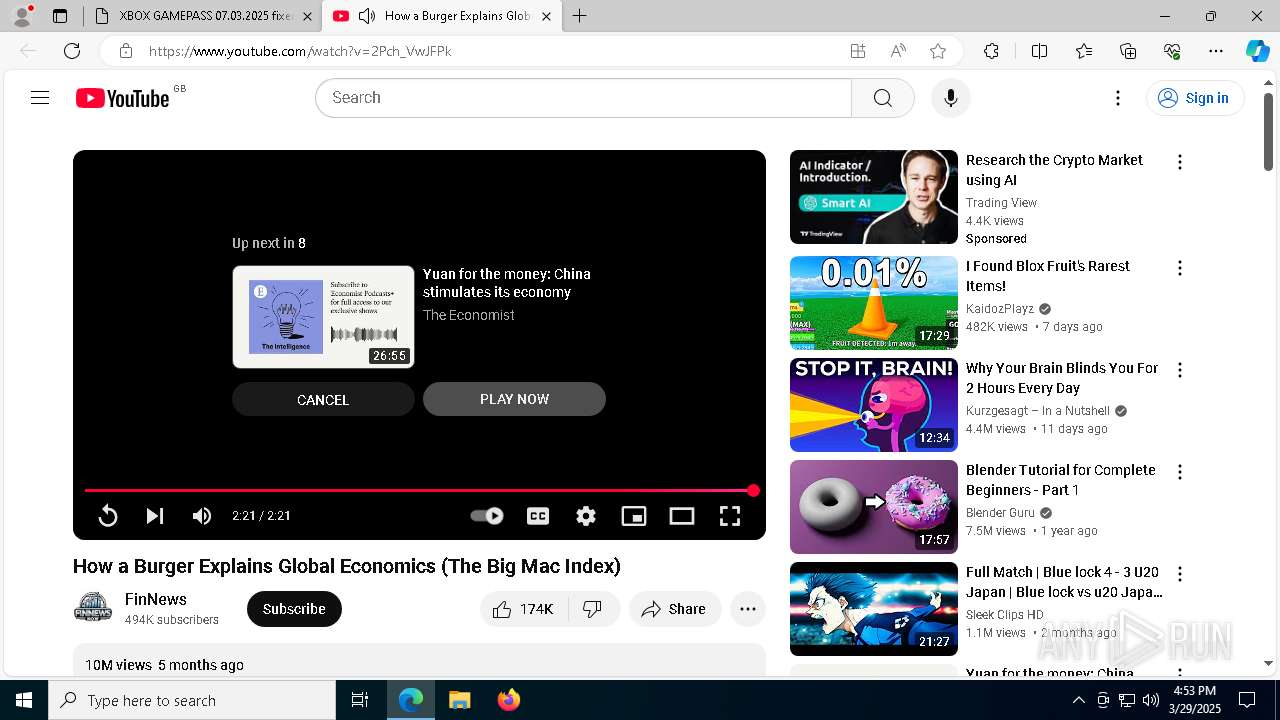The image size is (1280, 720).
Task: Open the favorites list
Action: [1084, 51]
